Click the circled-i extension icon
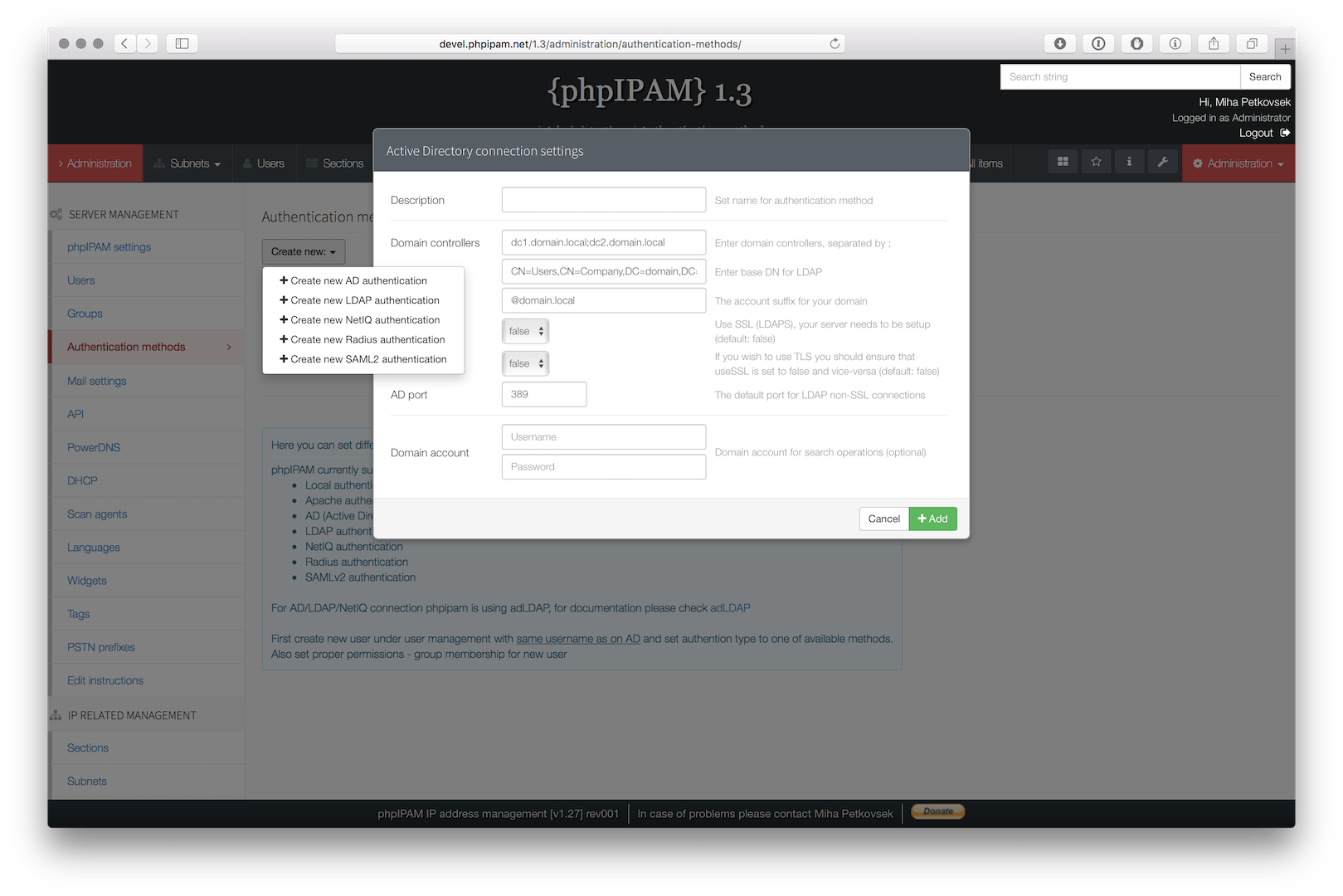Viewport: 1343px width, 896px height. point(1175,43)
